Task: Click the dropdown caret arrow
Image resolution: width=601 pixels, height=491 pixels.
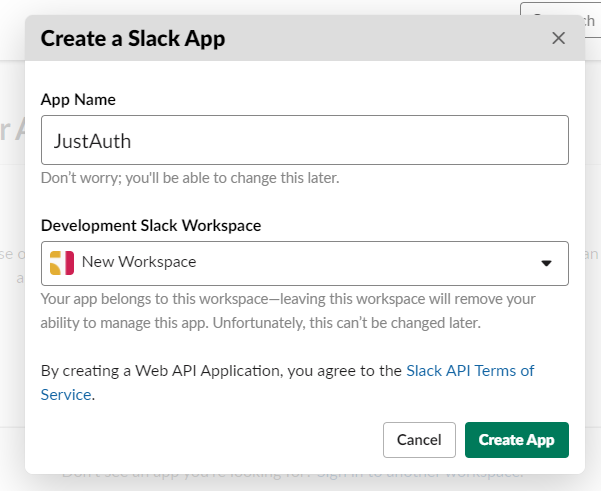Action: 546,263
